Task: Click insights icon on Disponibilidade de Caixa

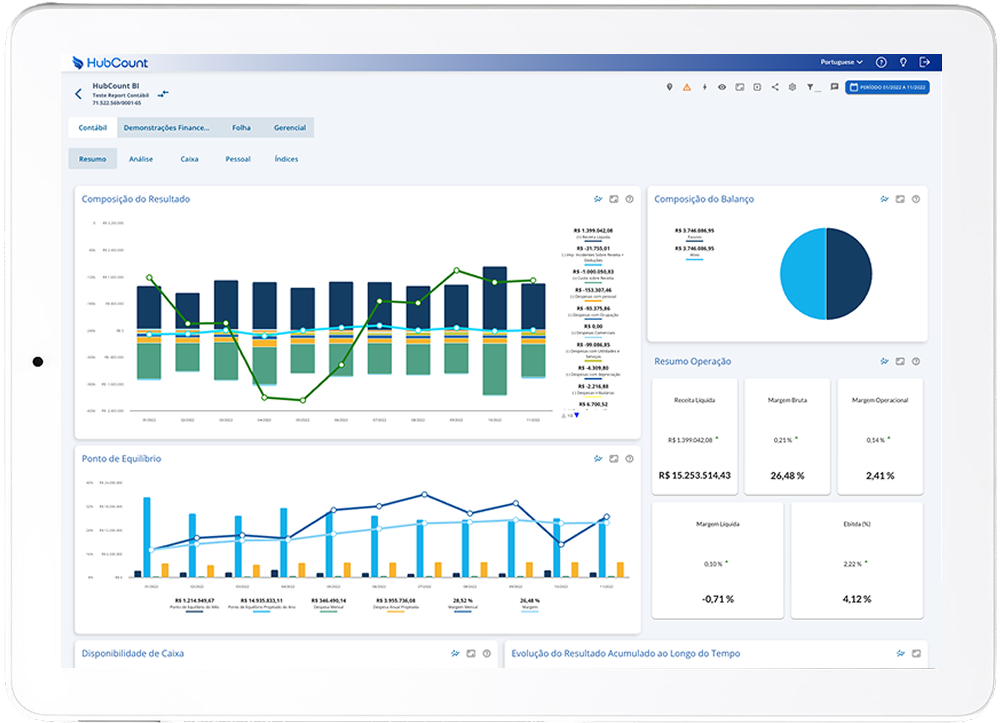Action: pyautogui.click(x=455, y=653)
